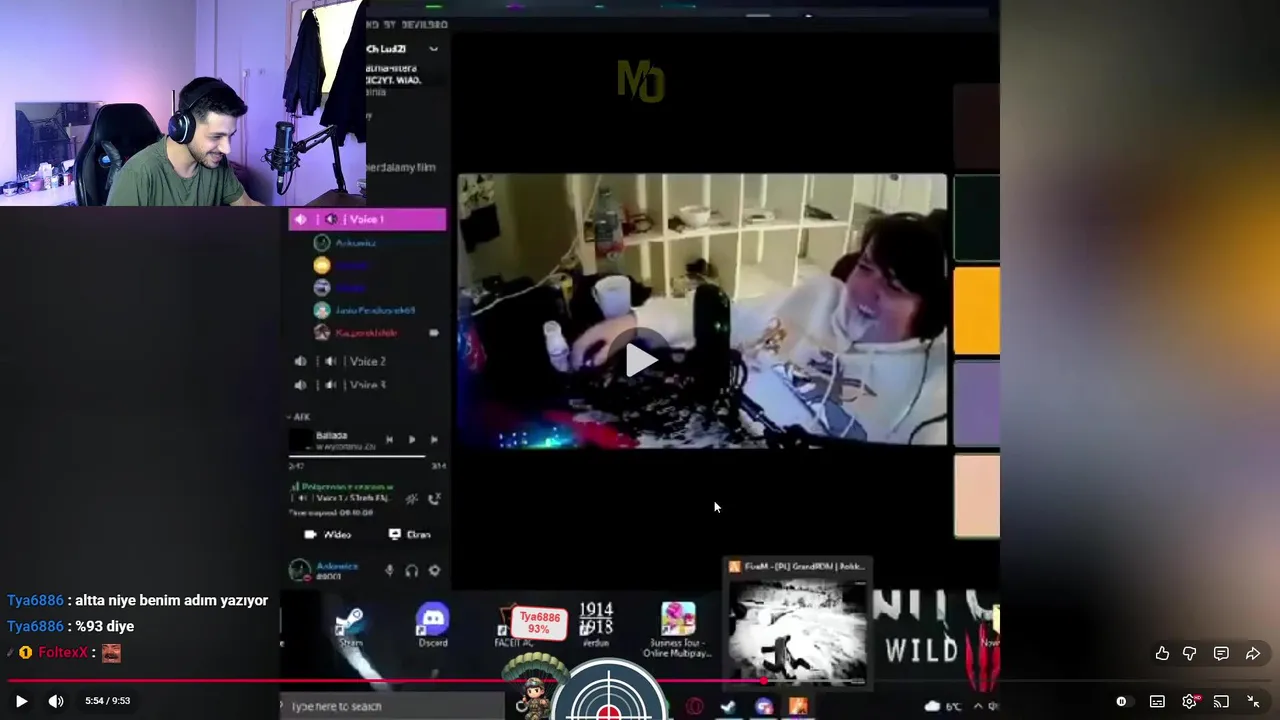The image size is (1280, 720).
Task: Exit fullscreen mode
Action: tap(1253, 702)
